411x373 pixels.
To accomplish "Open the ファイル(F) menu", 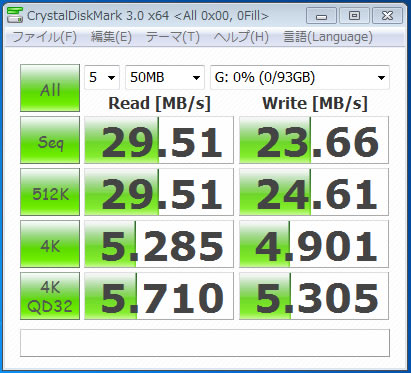I will click(x=45, y=37).
